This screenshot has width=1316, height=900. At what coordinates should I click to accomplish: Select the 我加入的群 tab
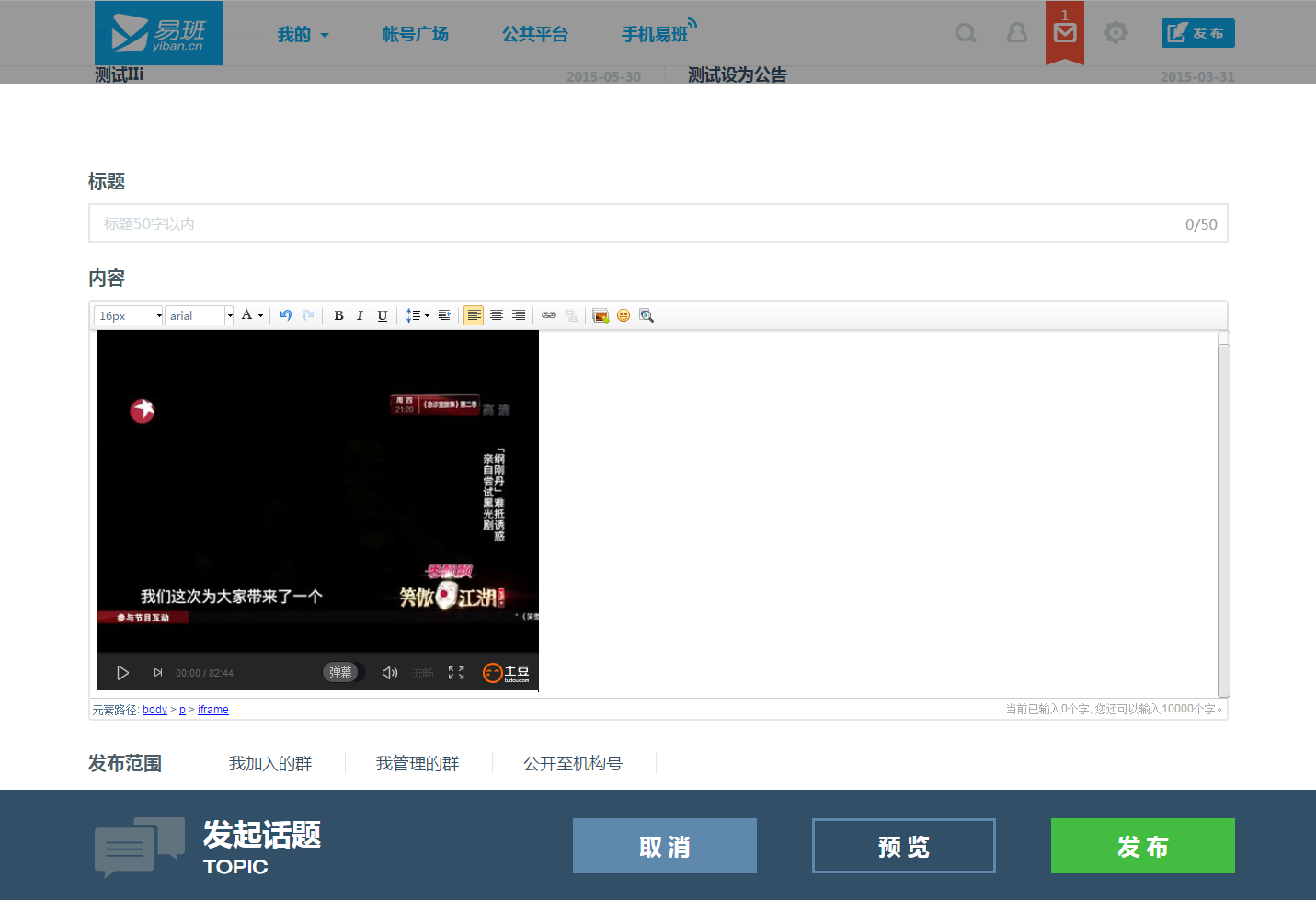tap(270, 764)
